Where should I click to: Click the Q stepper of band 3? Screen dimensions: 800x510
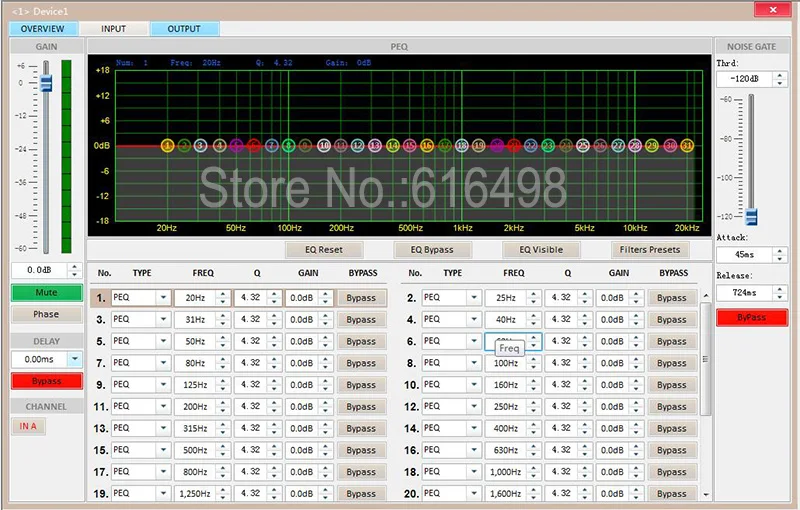pos(274,320)
